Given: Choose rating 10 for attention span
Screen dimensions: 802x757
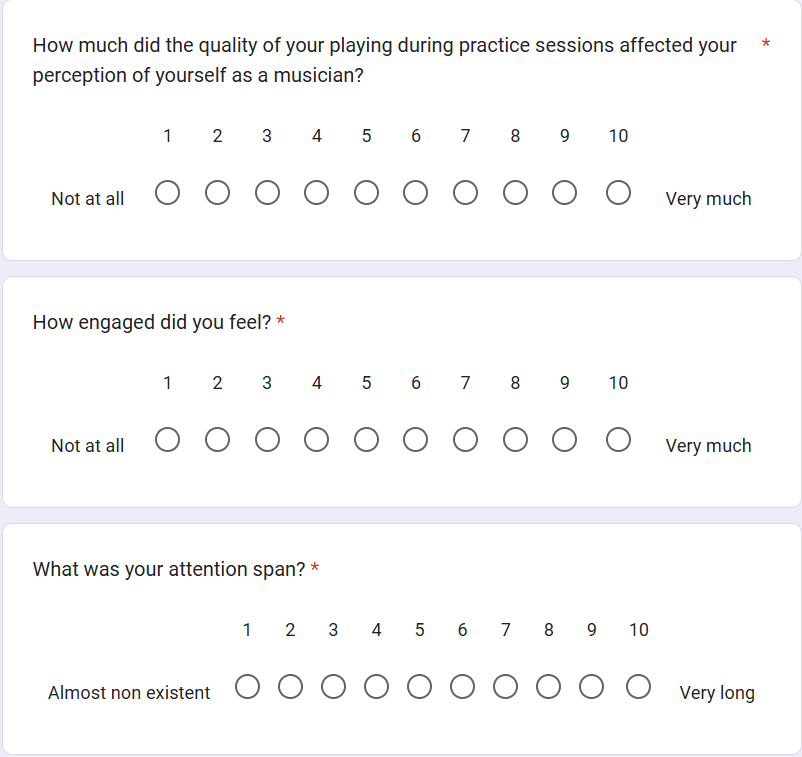Looking at the screenshot, I should pos(639,687).
